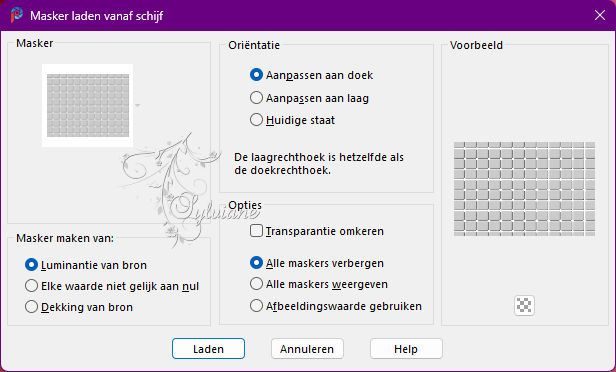Click the Annuleren button
This screenshot has height=372, width=616.
[x=307, y=349]
